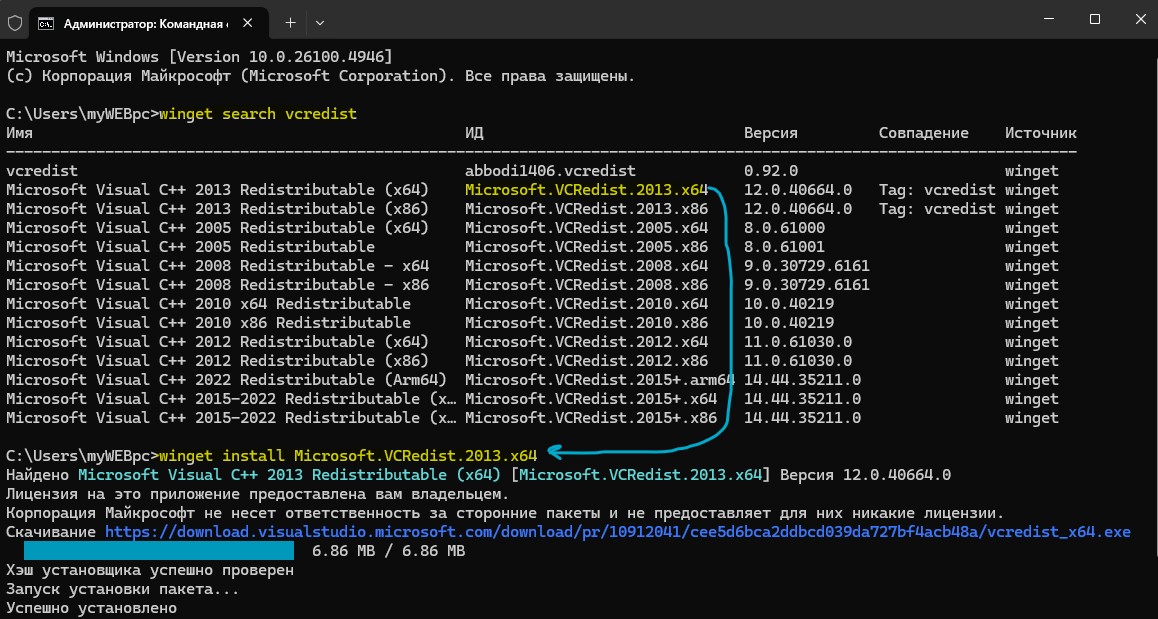This screenshot has height=619, width=1158.
Task: Select ID Microsoft.VCRedist.2010.x86
Action: 586,323
